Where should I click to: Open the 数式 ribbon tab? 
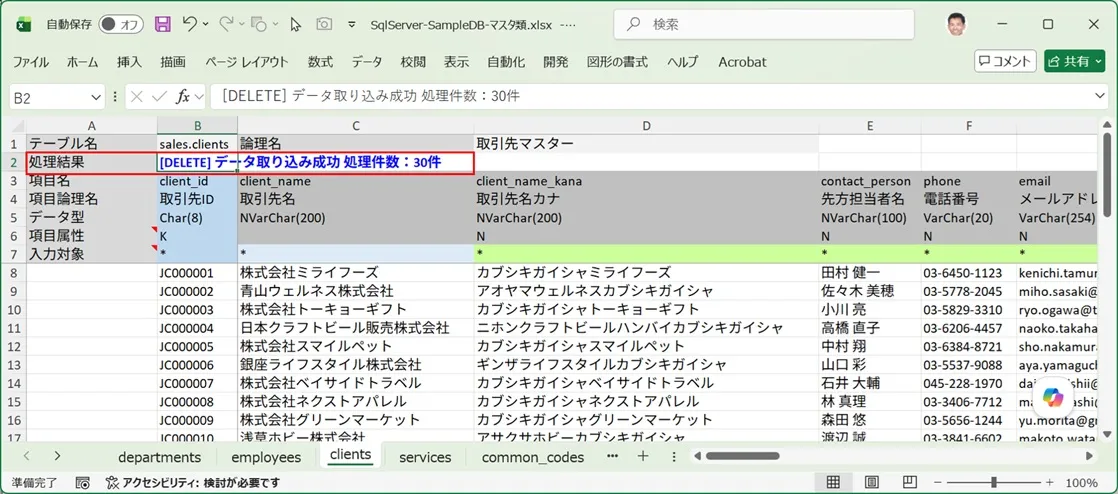click(x=320, y=62)
